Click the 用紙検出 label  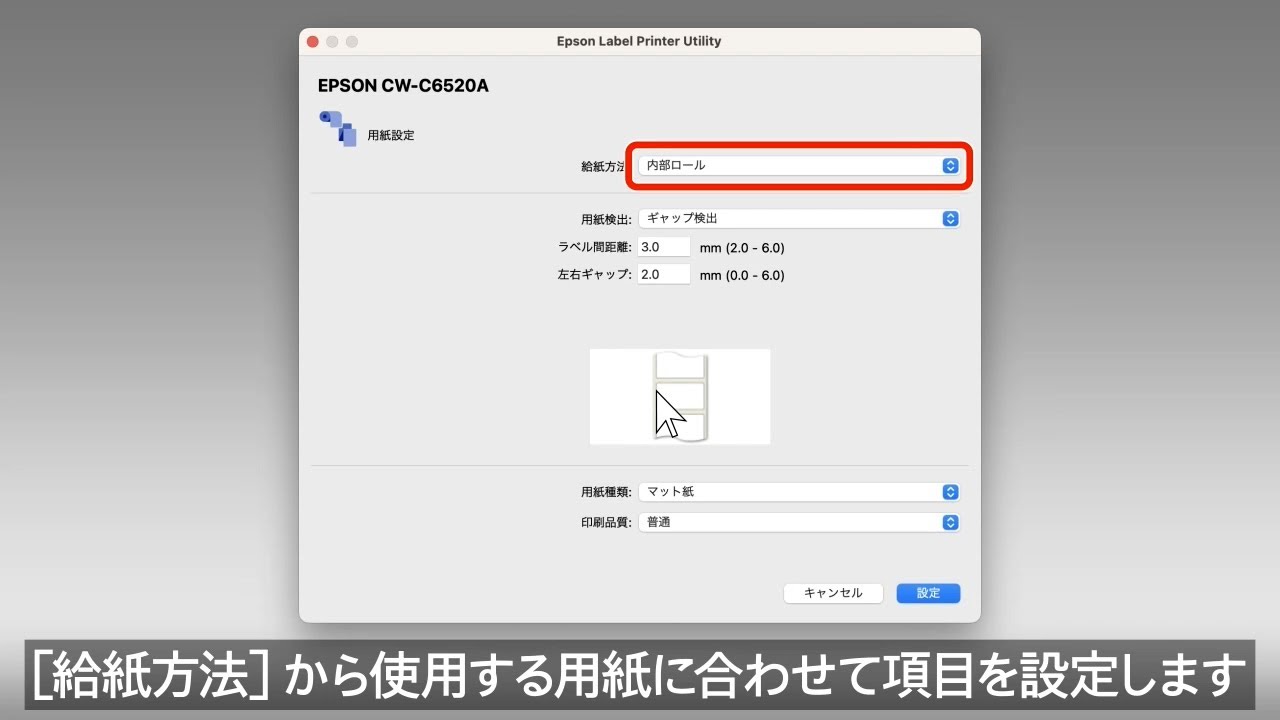pos(607,218)
